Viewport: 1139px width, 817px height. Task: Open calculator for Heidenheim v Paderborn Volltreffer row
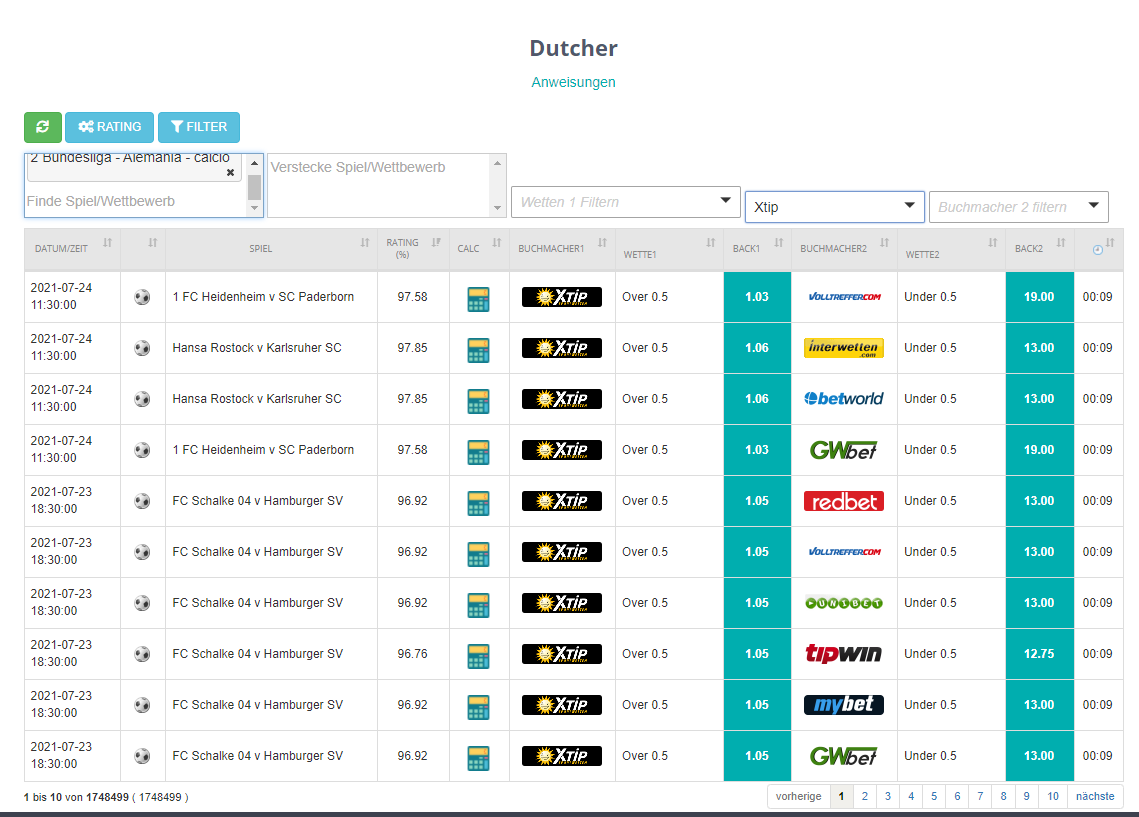coord(478,298)
